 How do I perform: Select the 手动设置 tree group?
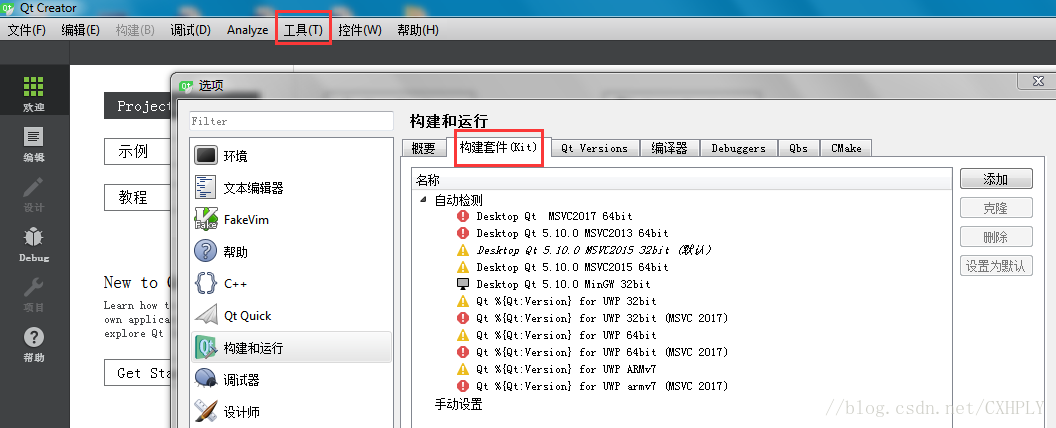tap(459, 404)
